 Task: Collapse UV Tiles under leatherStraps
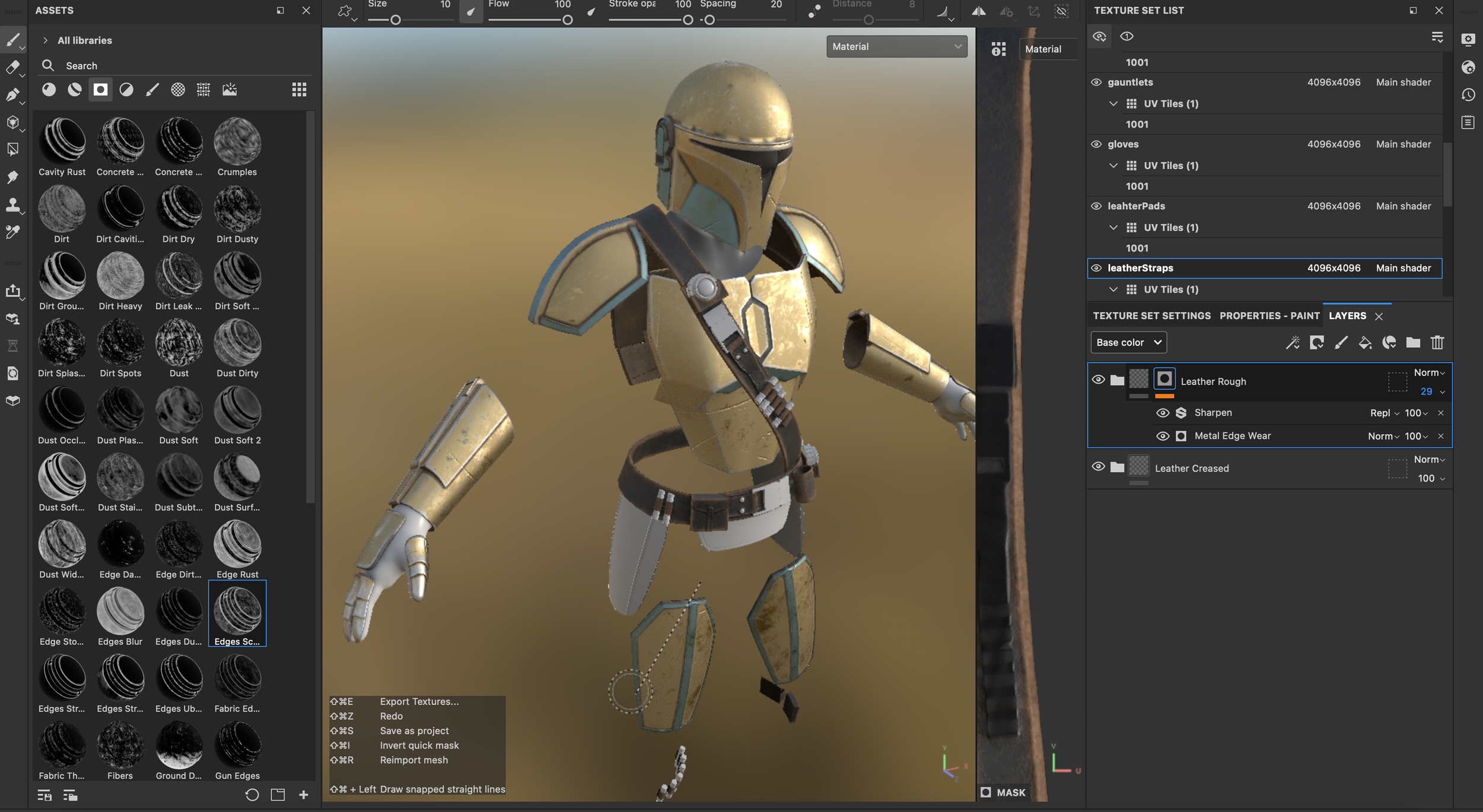(1113, 289)
